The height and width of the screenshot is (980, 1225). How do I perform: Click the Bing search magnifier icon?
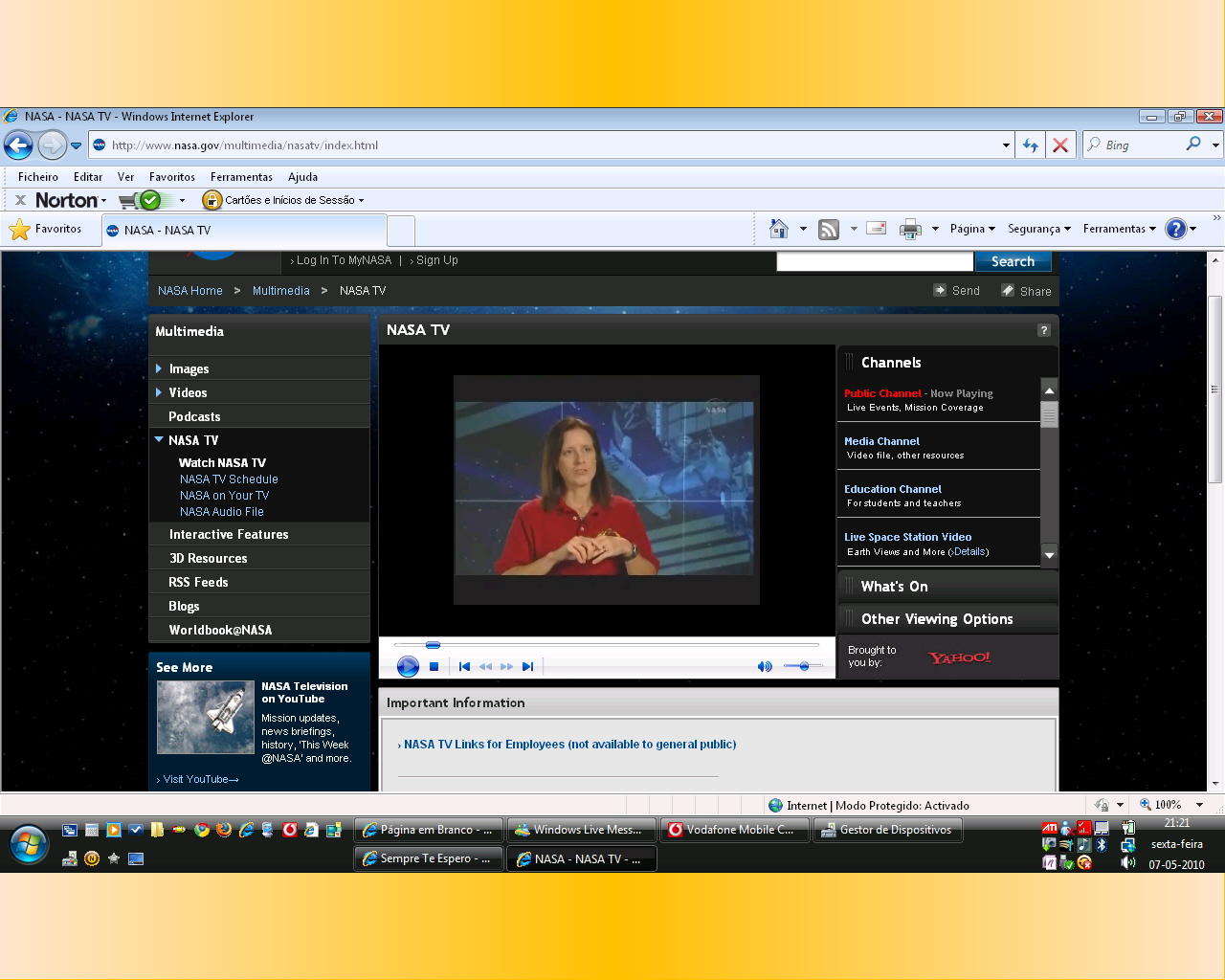click(x=1193, y=145)
